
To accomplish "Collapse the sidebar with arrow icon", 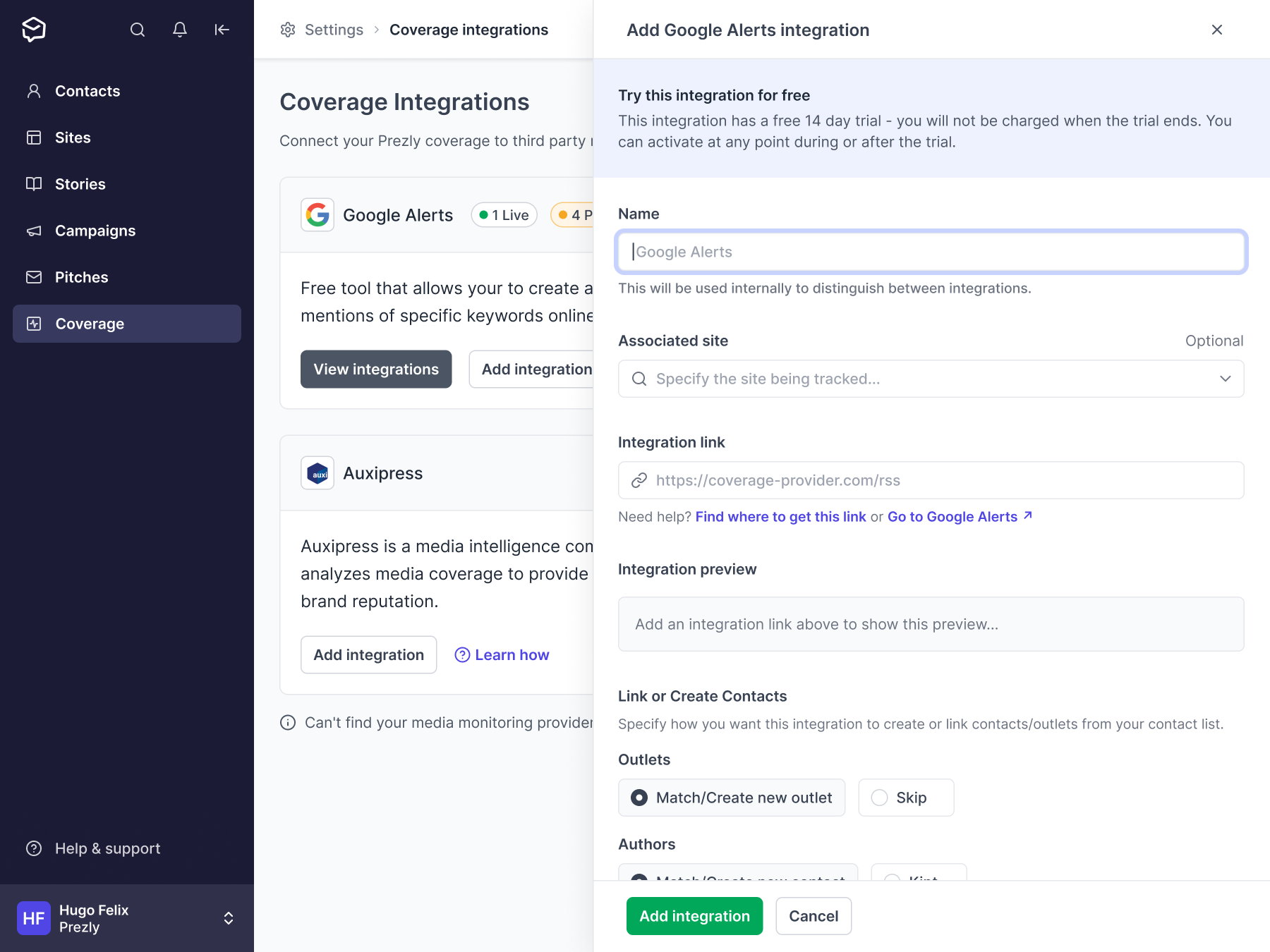I will [222, 30].
